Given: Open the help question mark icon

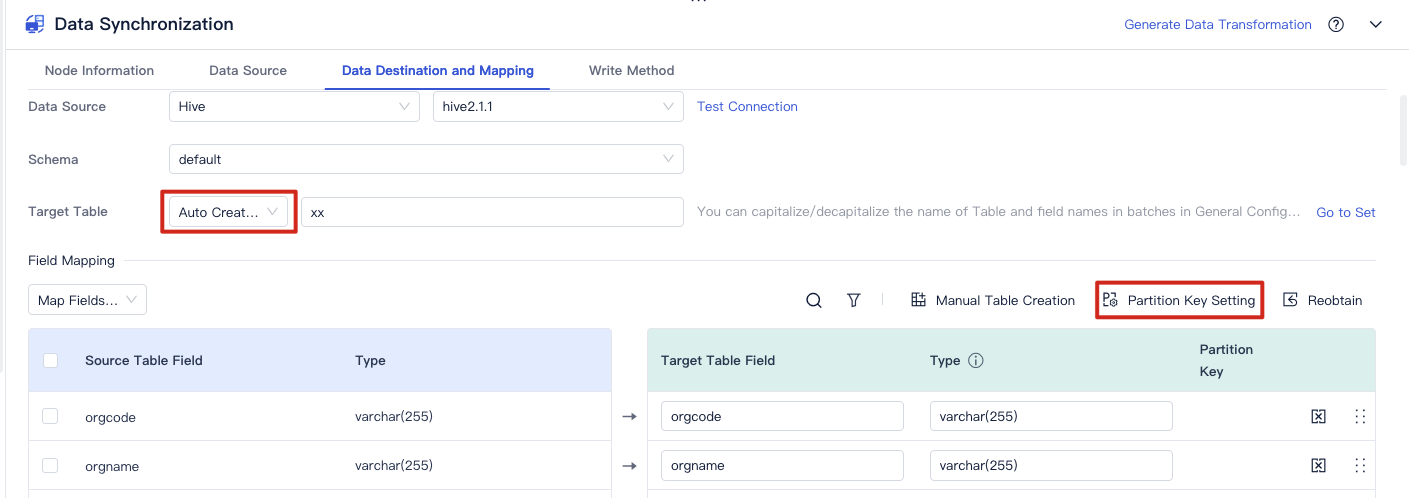Looking at the screenshot, I should coord(1336,25).
